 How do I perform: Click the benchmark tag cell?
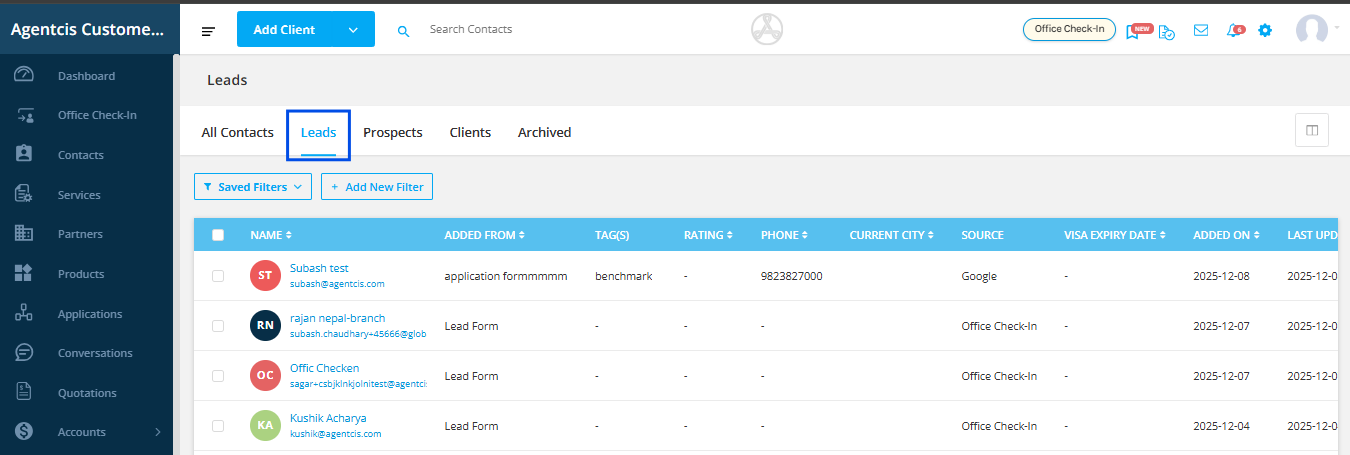click(623, 276)
